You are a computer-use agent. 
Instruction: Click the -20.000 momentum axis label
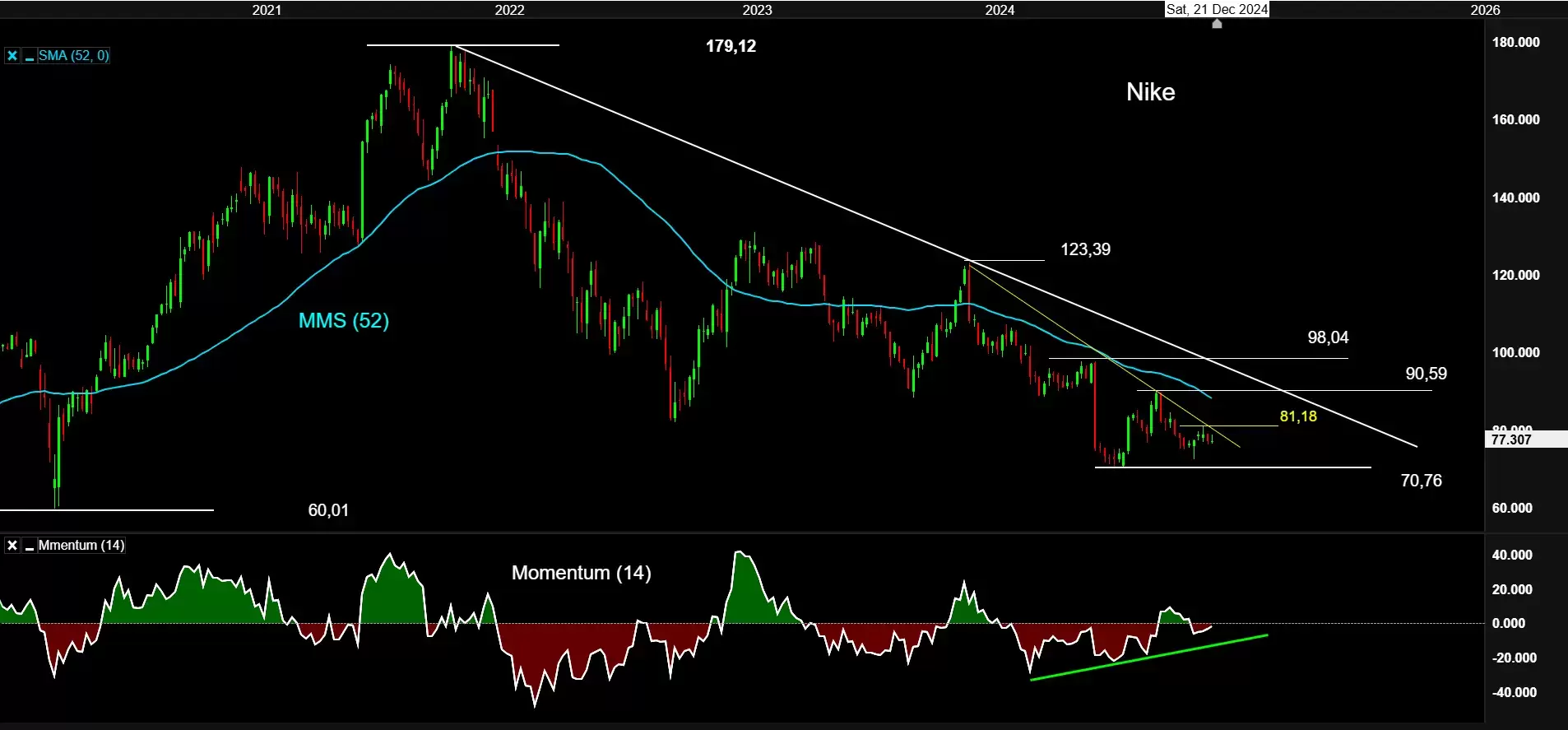pyautogui.click(x=1514, y=658)
